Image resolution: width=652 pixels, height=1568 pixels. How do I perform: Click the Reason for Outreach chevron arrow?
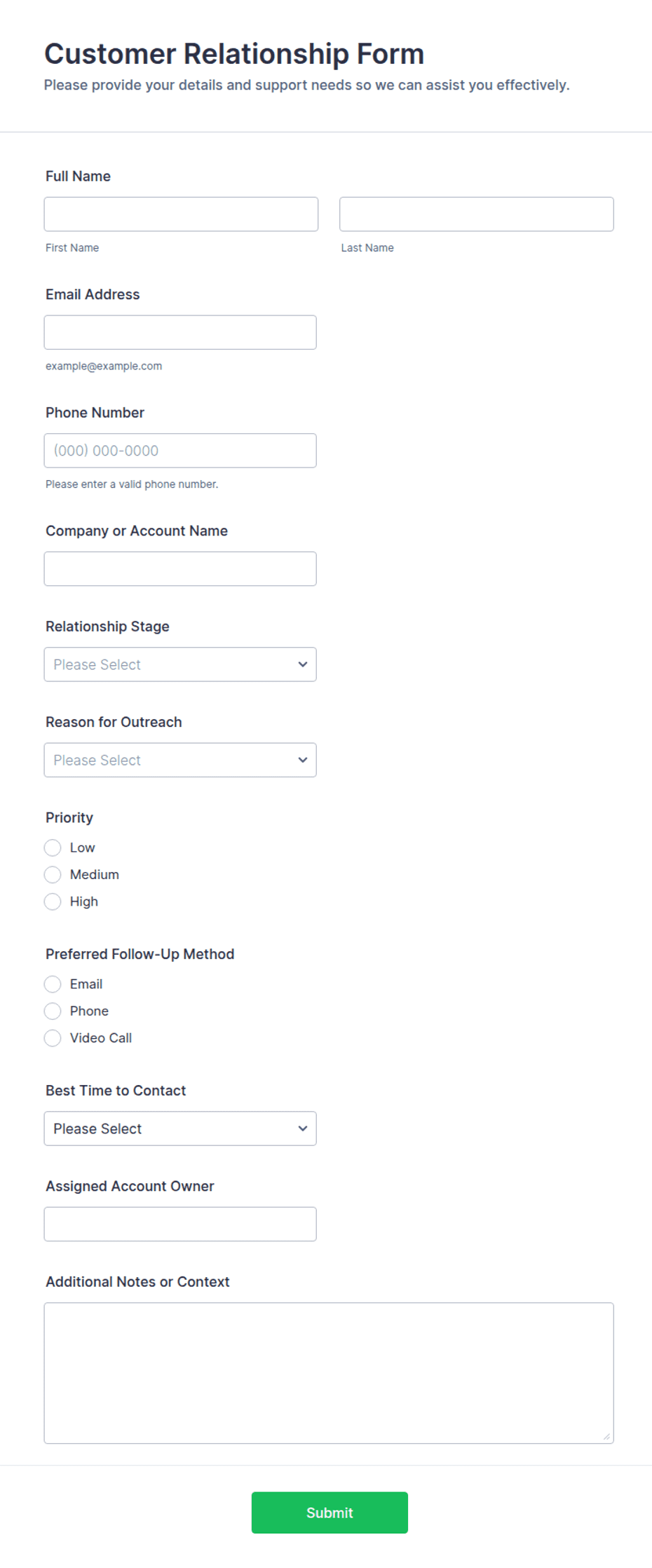(303, 760)
